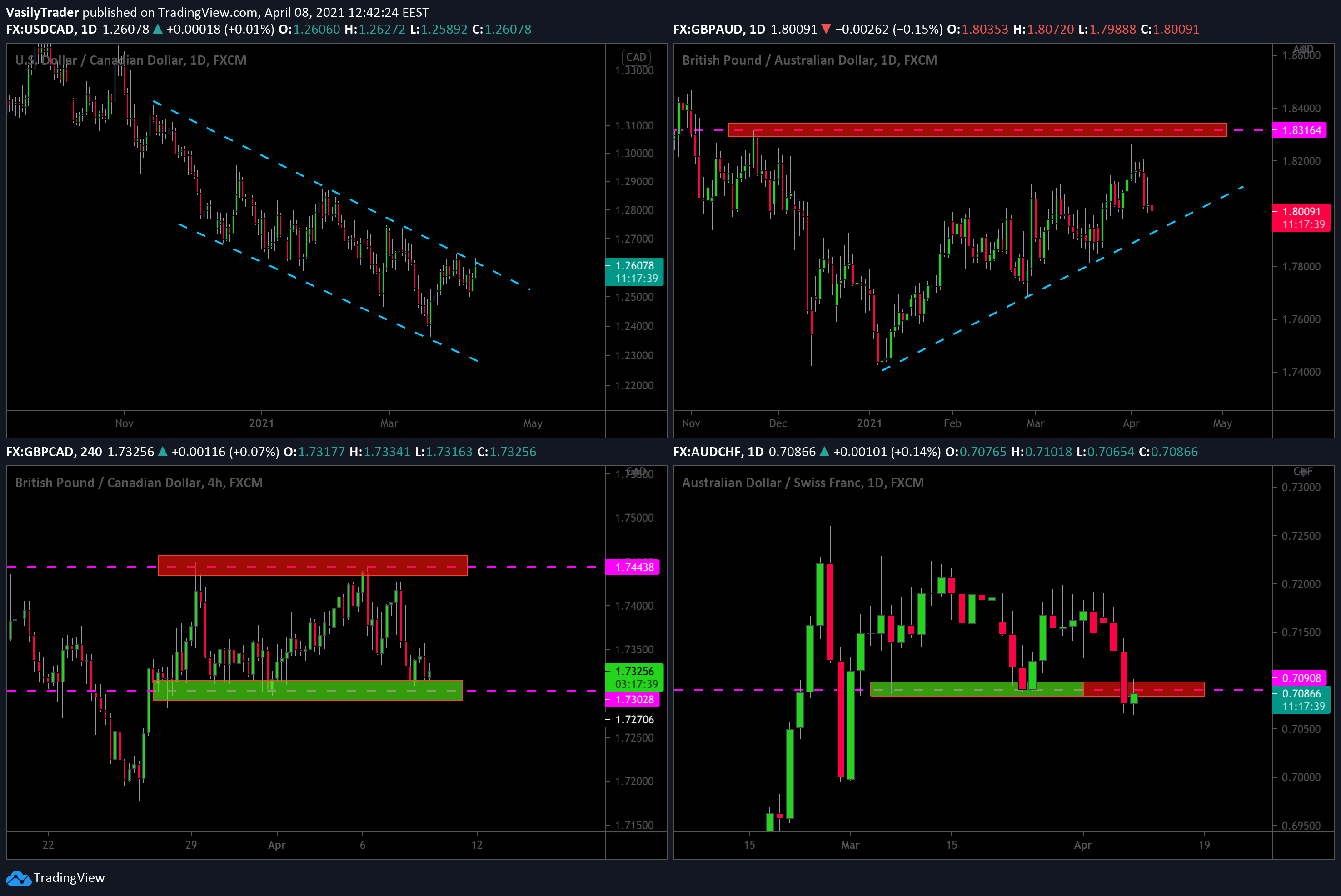Screen dimensions: 1341x896
Task: Click the magenta 0.70908 price level label
Action: [1300, 678]
